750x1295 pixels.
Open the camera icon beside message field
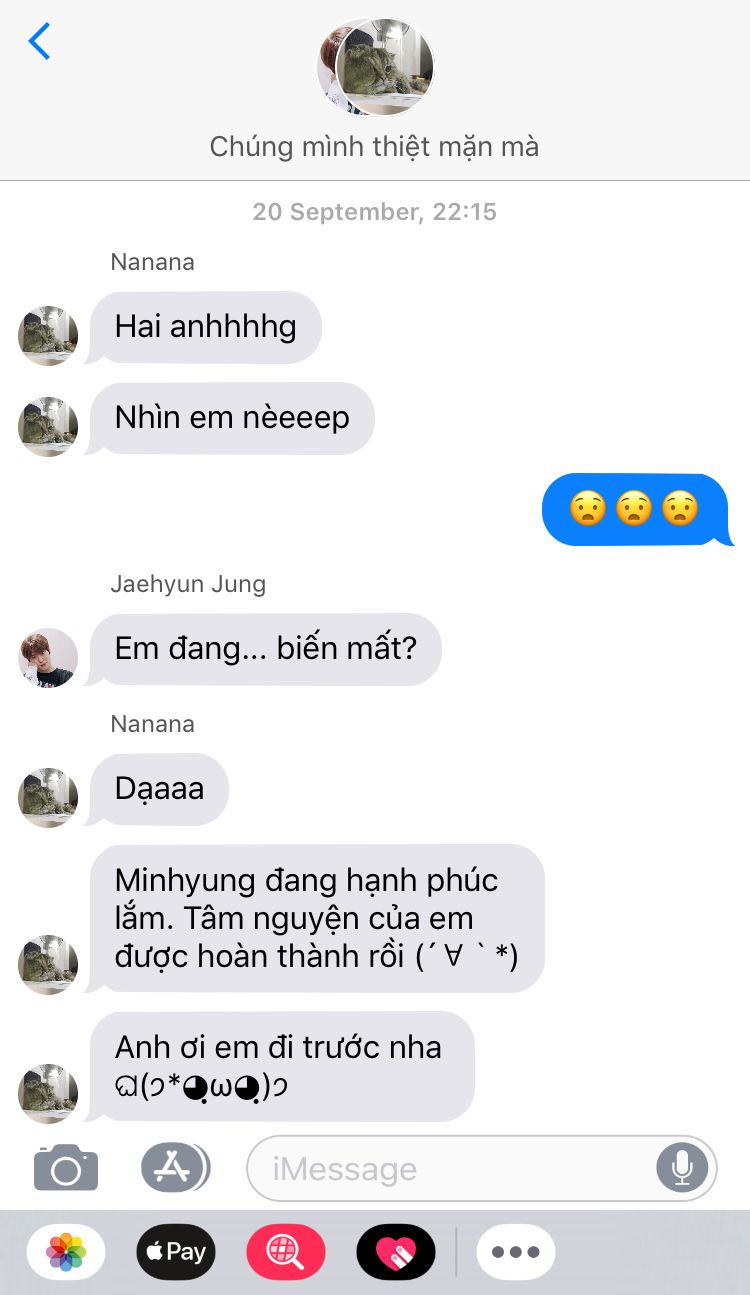click(x=66, y=1167)
